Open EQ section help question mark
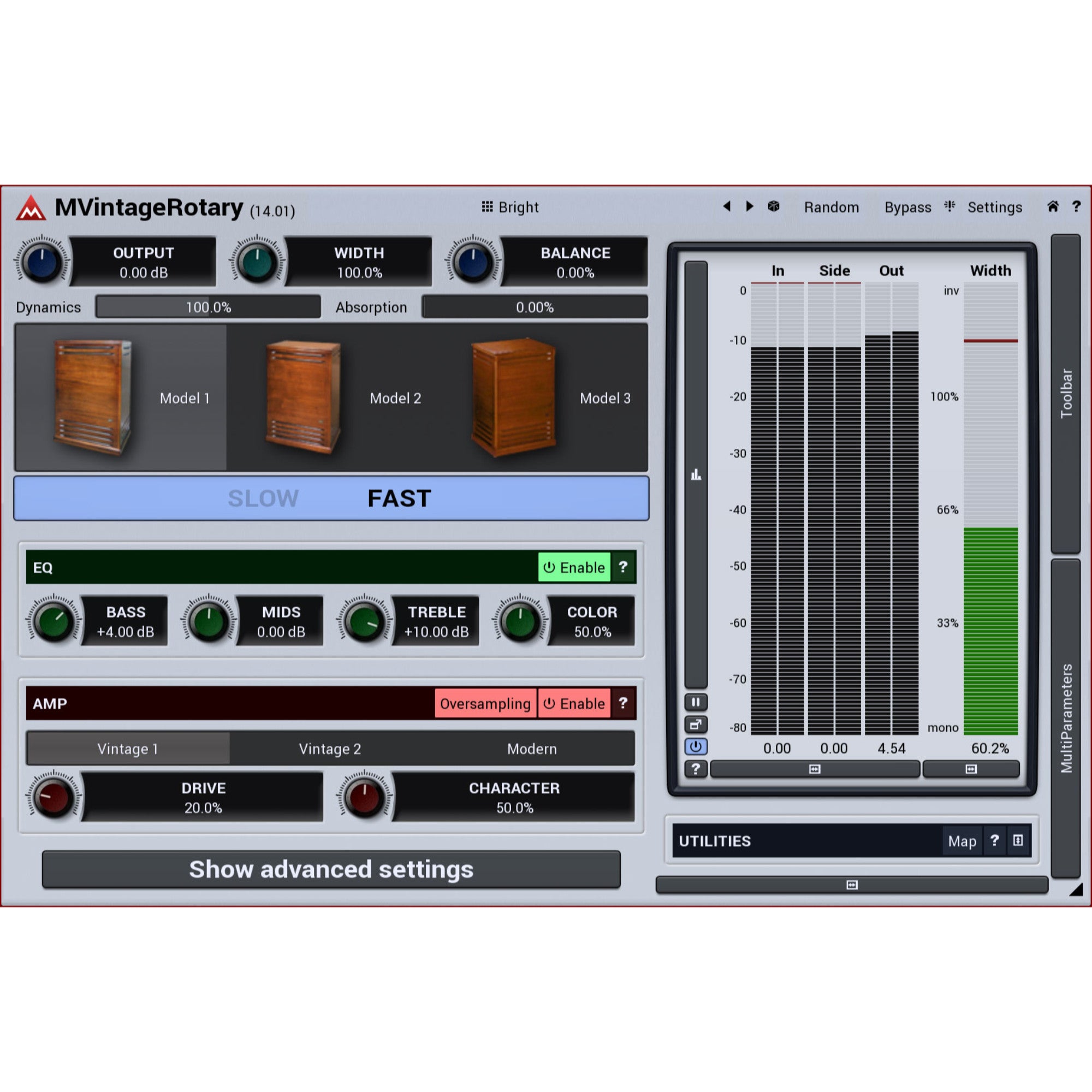Image resolution: width=1092 pixels, height=1092 pixels. pos(623,567)
